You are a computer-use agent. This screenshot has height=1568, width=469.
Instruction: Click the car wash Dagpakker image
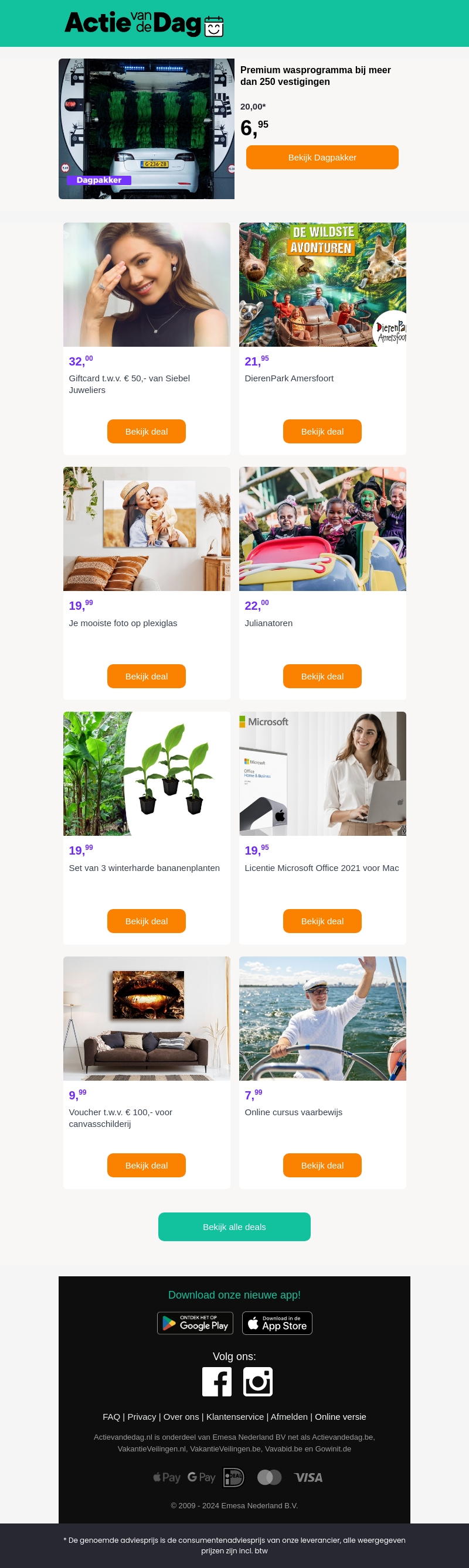click(x=146, y=128)
